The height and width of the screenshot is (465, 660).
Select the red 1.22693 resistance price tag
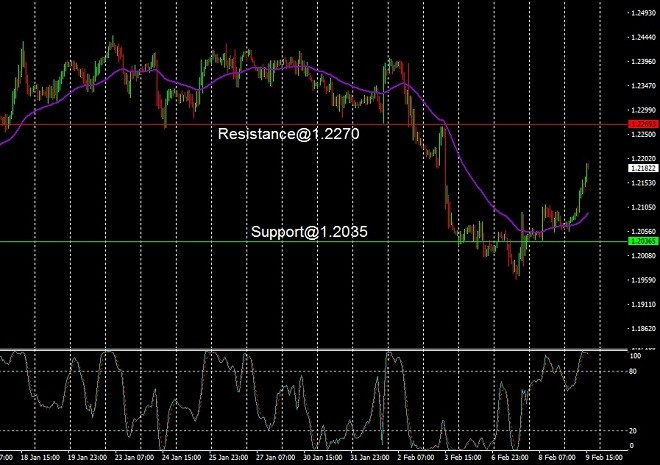[x=643, y=124]
